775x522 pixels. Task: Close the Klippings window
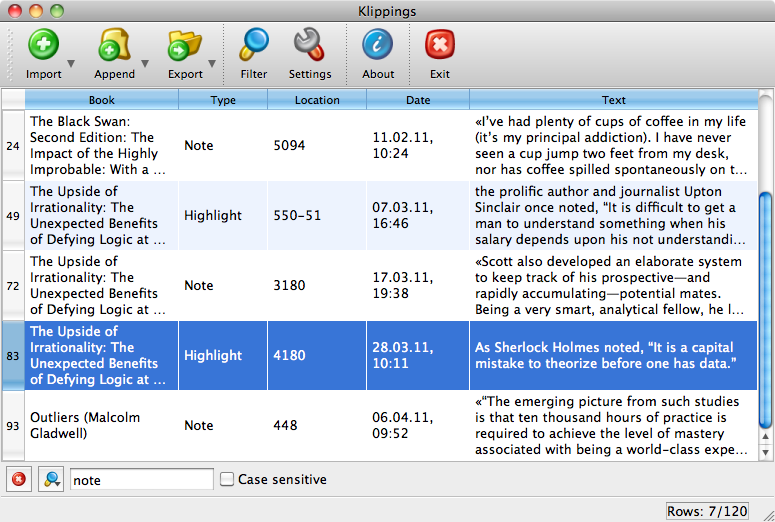click(15, 11)
